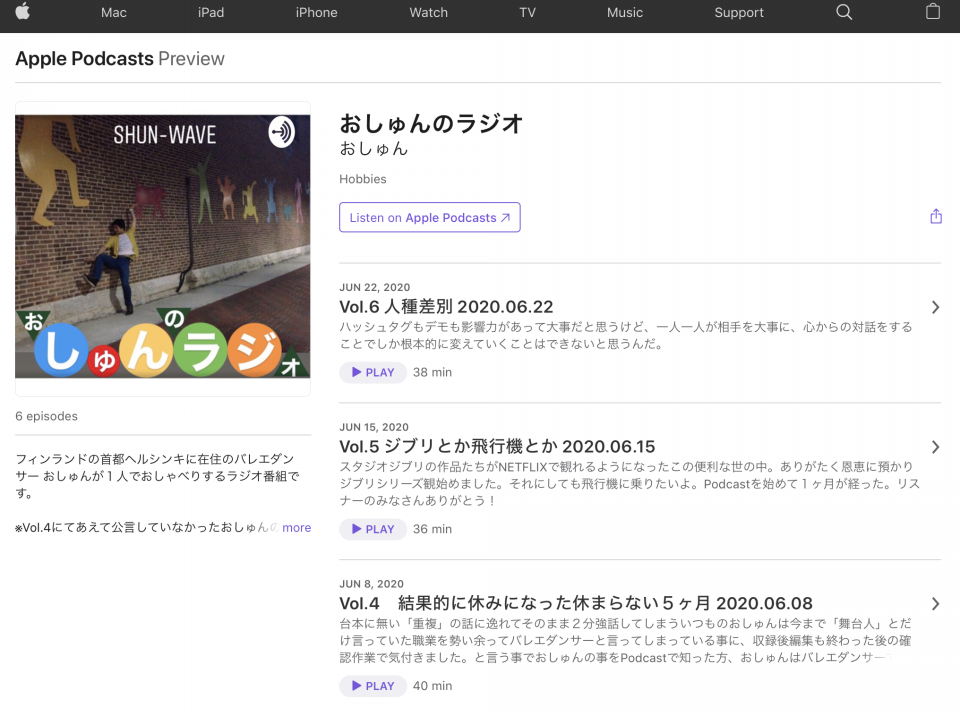Open Vol.6 人種差別 episode title
The height and width of the screenshot is (716, 960).
click(446, 307)
